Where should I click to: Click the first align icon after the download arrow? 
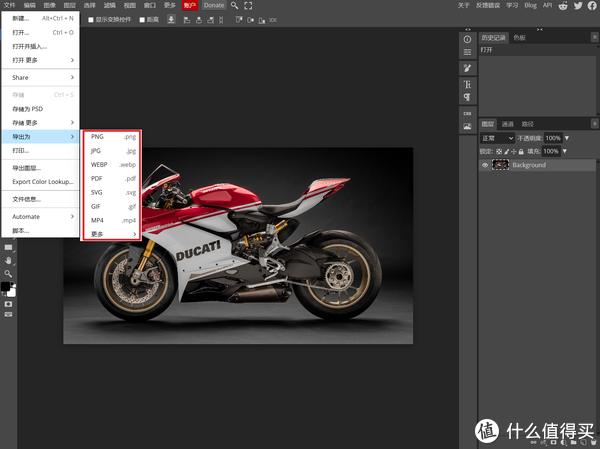click(x=187, y=20)
